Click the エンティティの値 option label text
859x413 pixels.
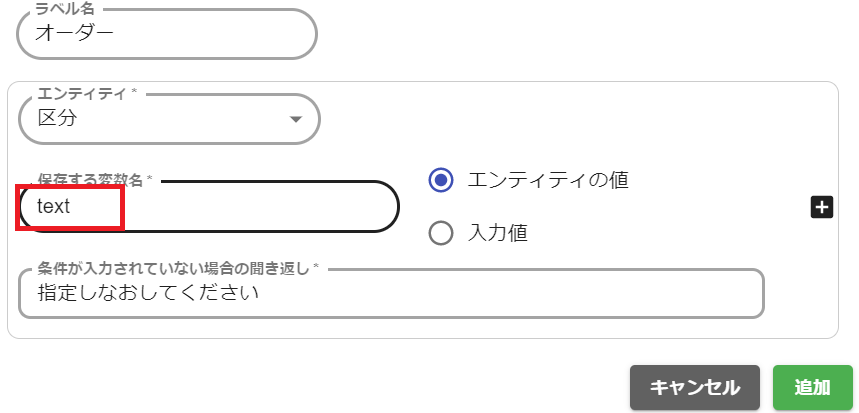548,180
